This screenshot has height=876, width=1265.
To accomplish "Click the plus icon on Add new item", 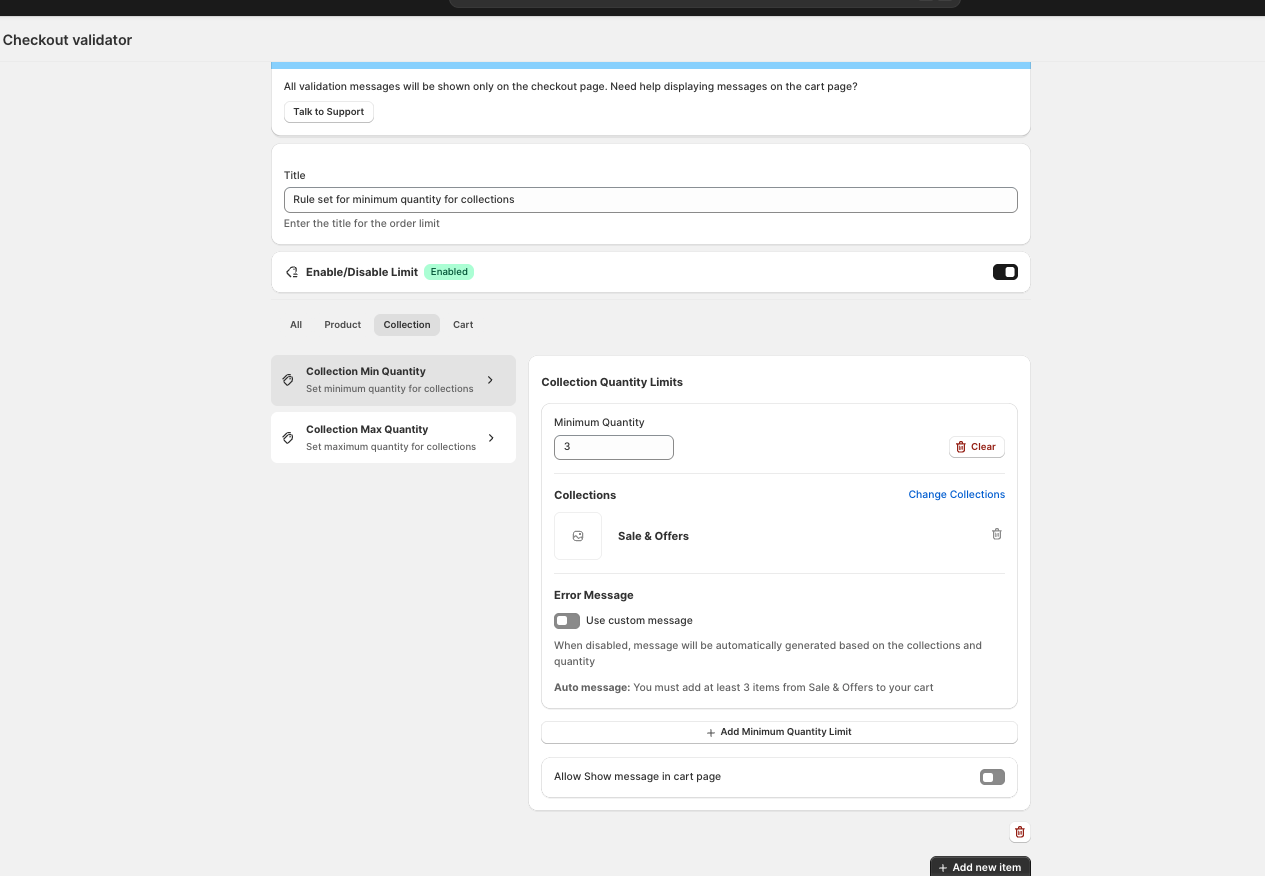I will 945,866.
